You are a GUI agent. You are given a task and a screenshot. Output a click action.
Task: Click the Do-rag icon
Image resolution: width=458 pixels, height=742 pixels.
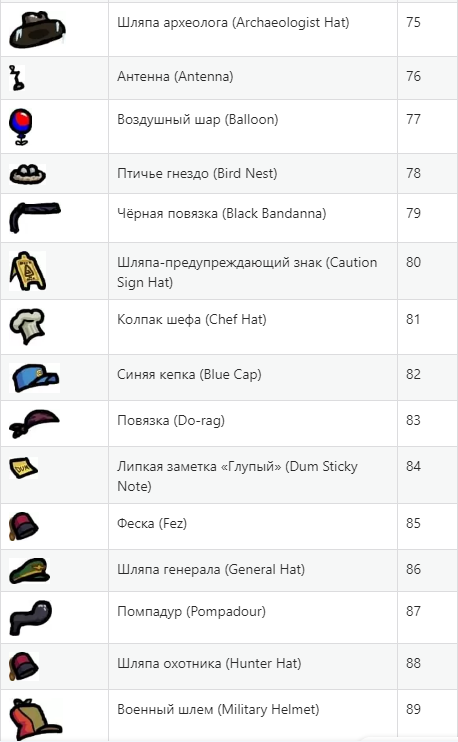tap(34, 424)
